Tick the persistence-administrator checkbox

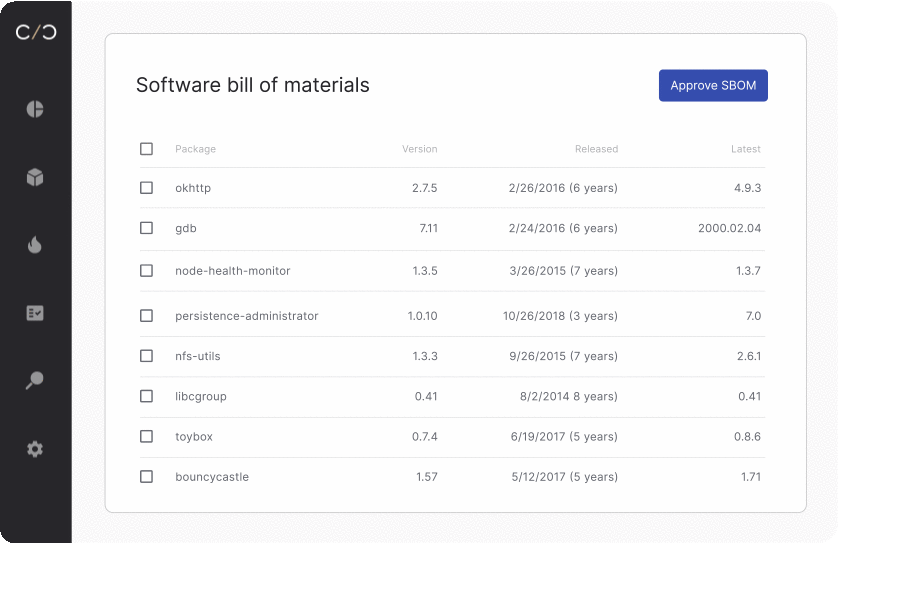146,316
